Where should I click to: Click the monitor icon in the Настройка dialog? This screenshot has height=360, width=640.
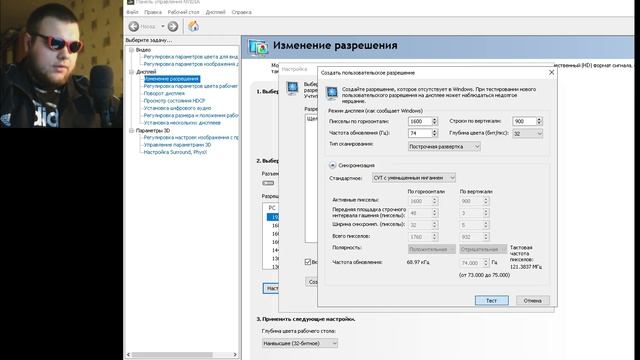click(292, 88)
